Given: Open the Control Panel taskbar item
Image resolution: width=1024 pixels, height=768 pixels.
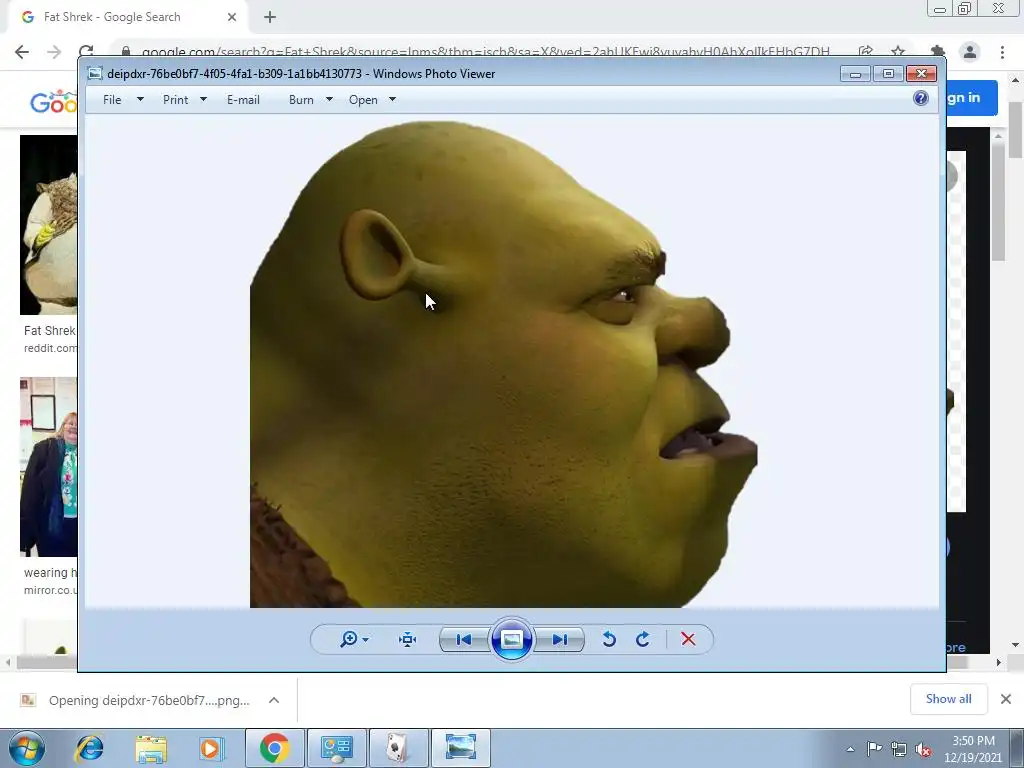Looking at the screenshot, I should [336, 748].
